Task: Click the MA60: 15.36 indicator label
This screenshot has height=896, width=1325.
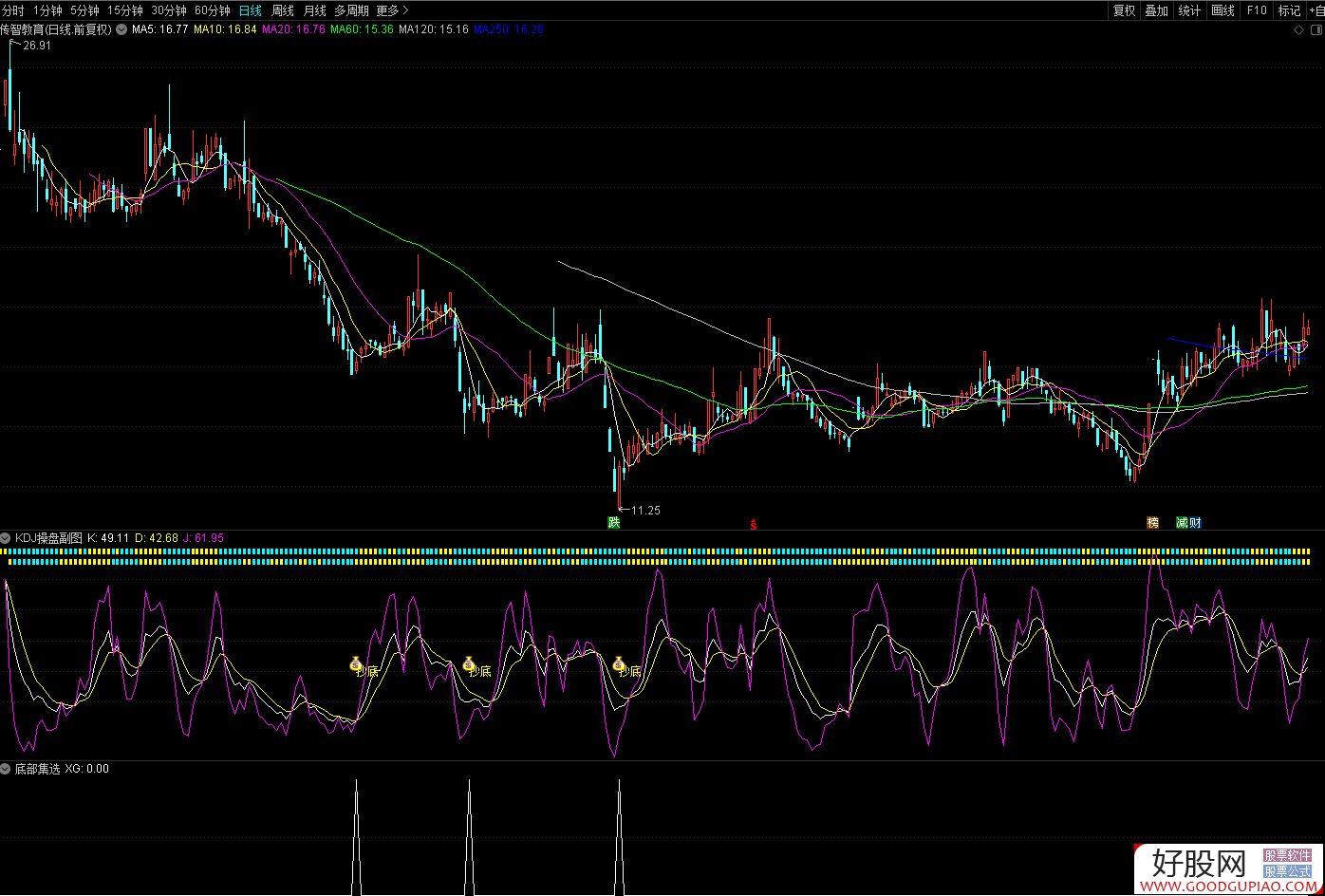Action: pyautogui.click(x=362, y=29)
